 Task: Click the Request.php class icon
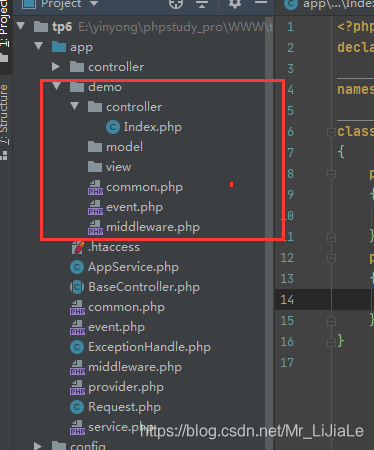coord(77,407)
